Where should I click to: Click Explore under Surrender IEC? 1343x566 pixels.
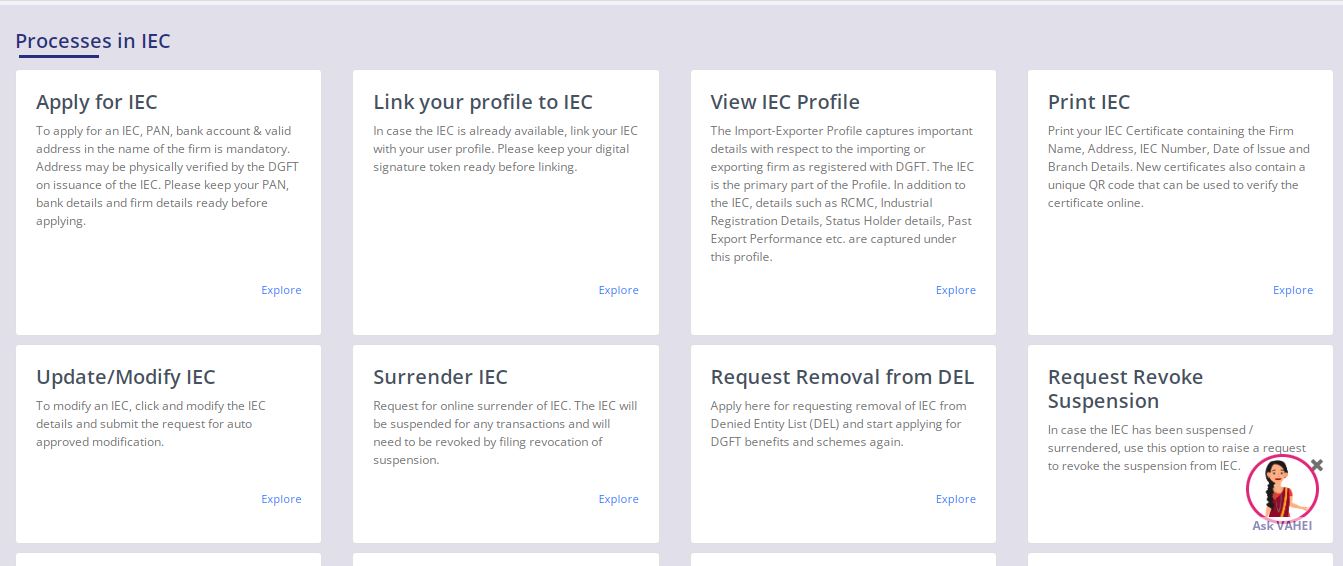618,499
